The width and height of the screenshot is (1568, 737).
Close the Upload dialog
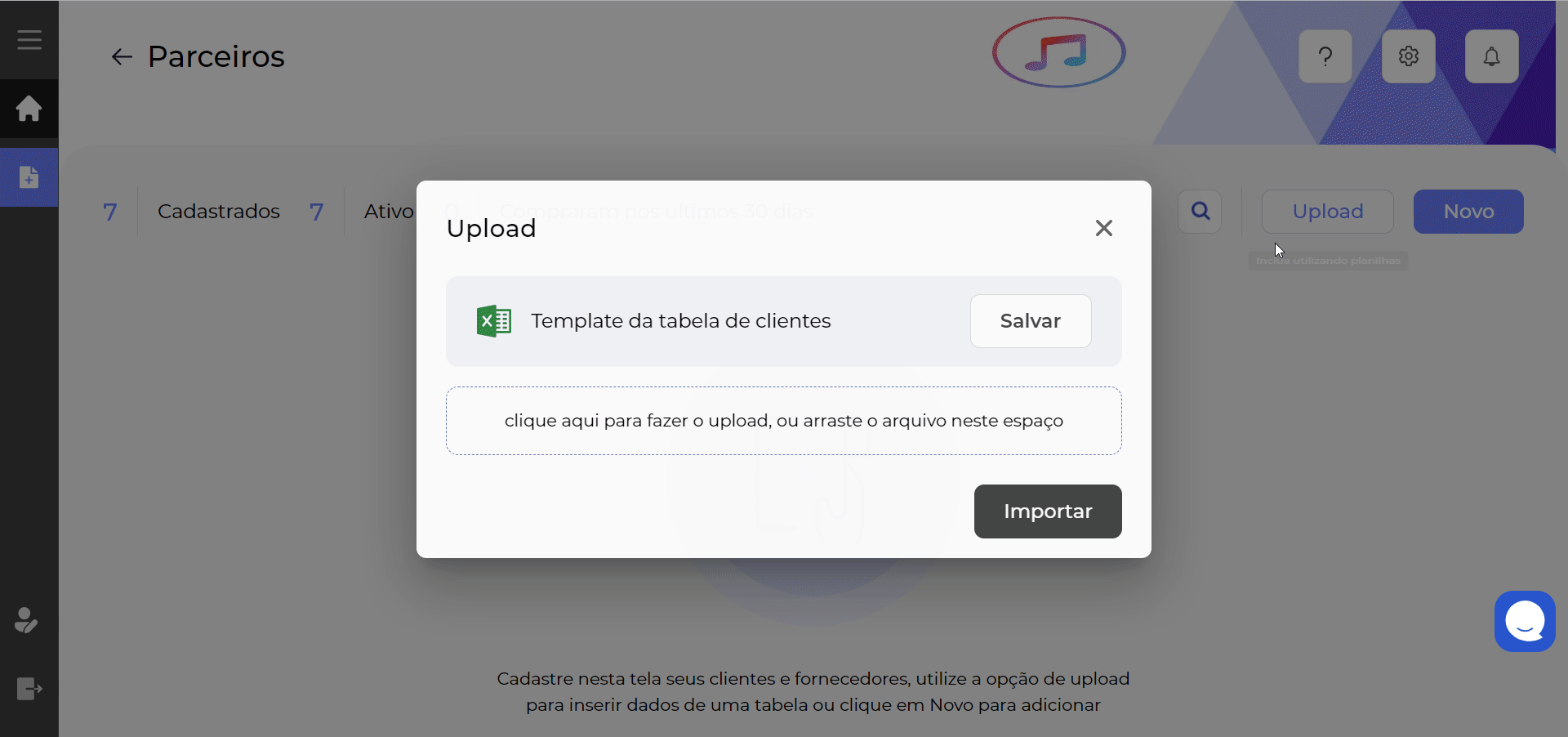point(1103,228)
